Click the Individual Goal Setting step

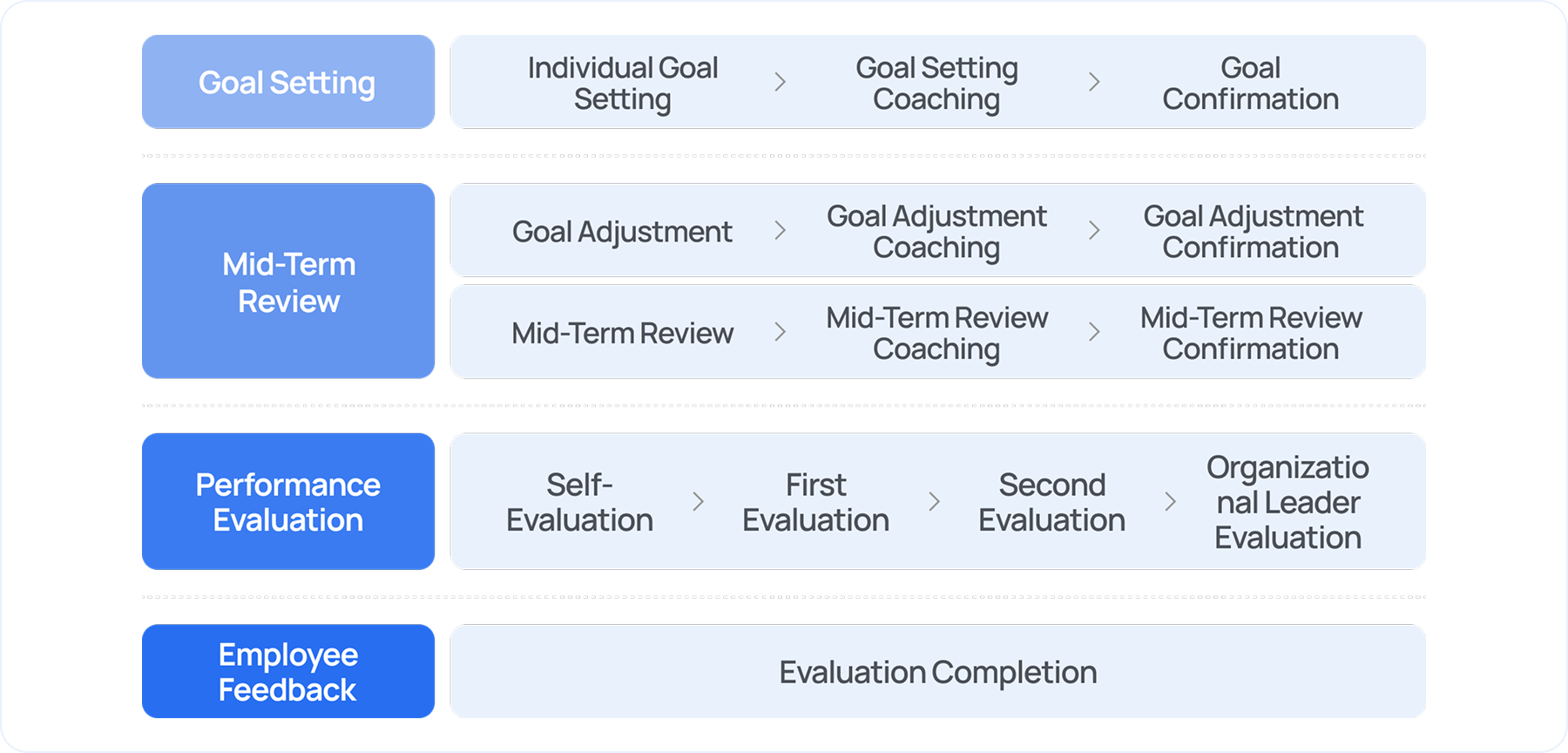pos(622,83)
